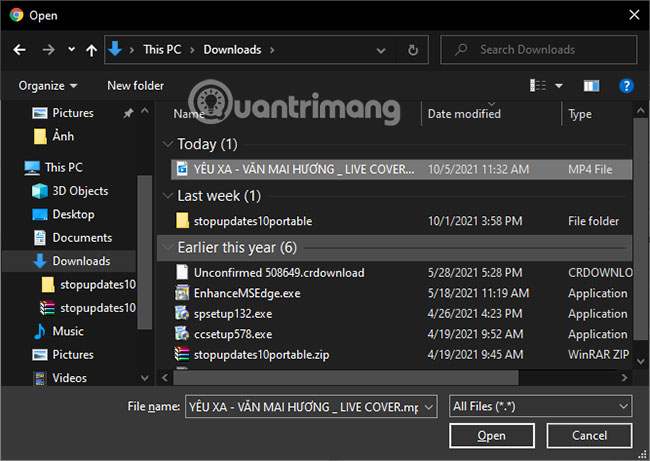This screenshot has height=461, width=650.
Task: Sort by Date modified column
Action: pos(464,114)
